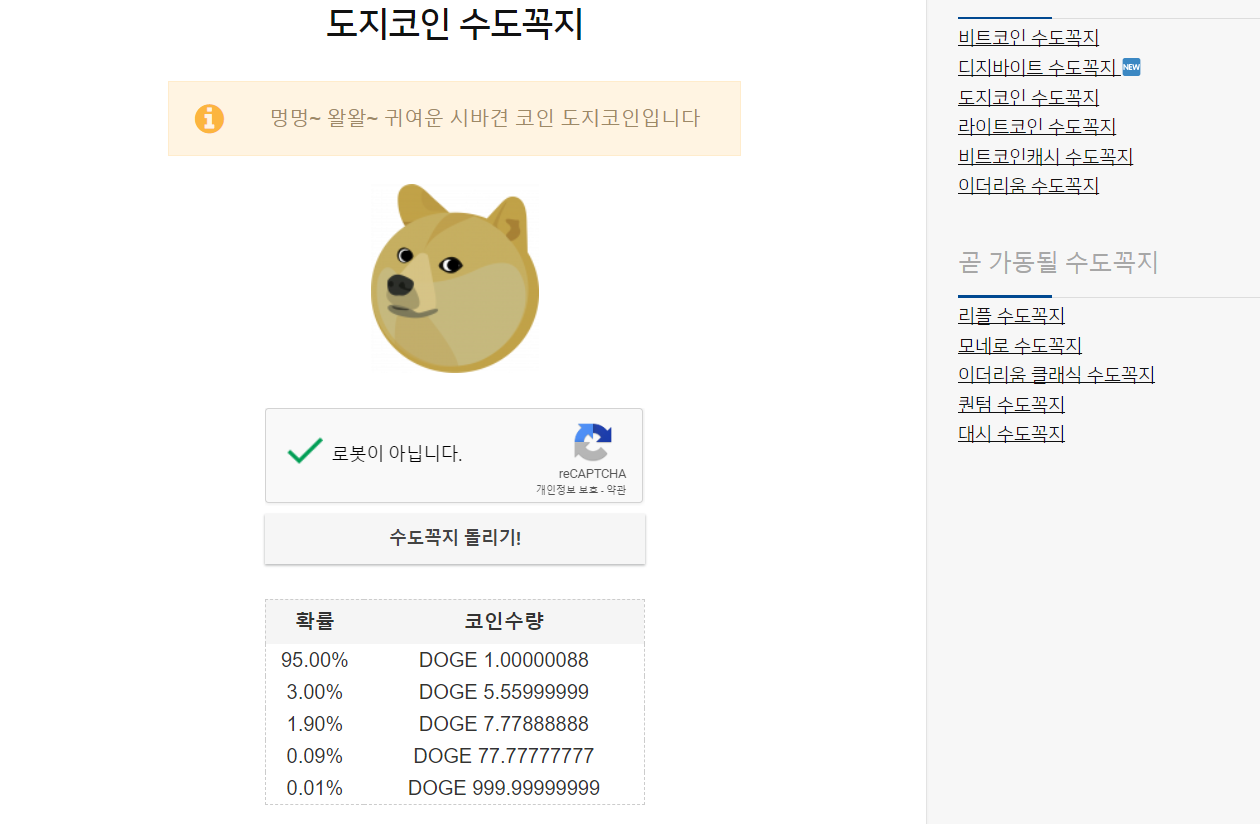The height and width of the screenshot is (824, 1260).
Task: Open the 대시 수도꼭지 link
Action: pos(1011,433)
